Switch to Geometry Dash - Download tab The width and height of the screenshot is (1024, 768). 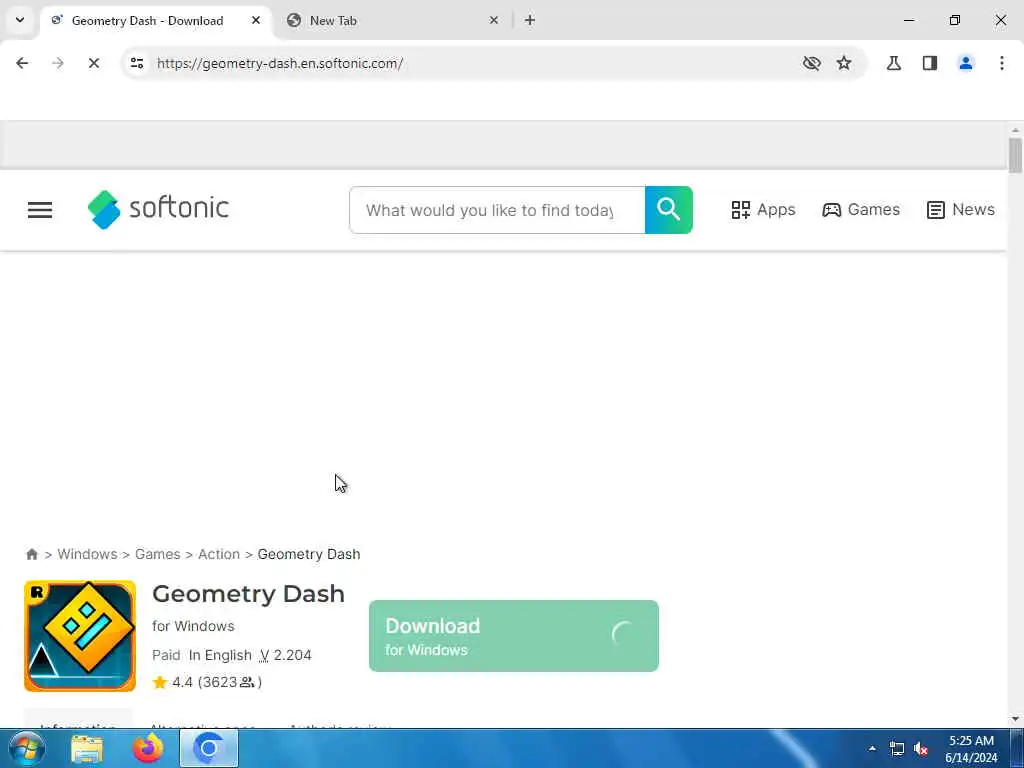pyautogui.click(x=148, y=21)
